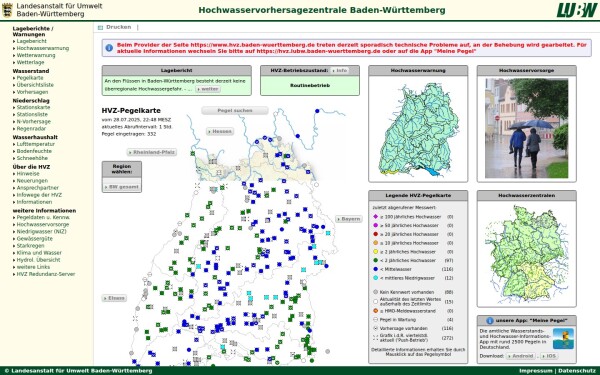Click the Baden-Württemberg coat of arms

point(7,10)
